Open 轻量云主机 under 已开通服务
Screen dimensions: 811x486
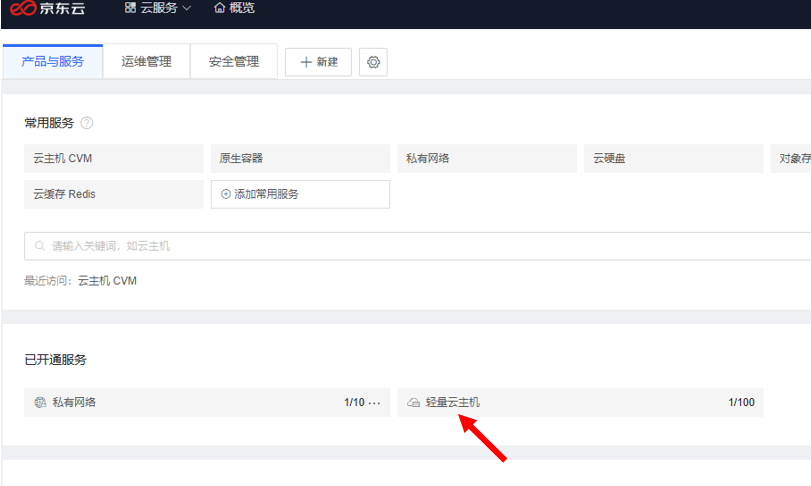point(580,402)
